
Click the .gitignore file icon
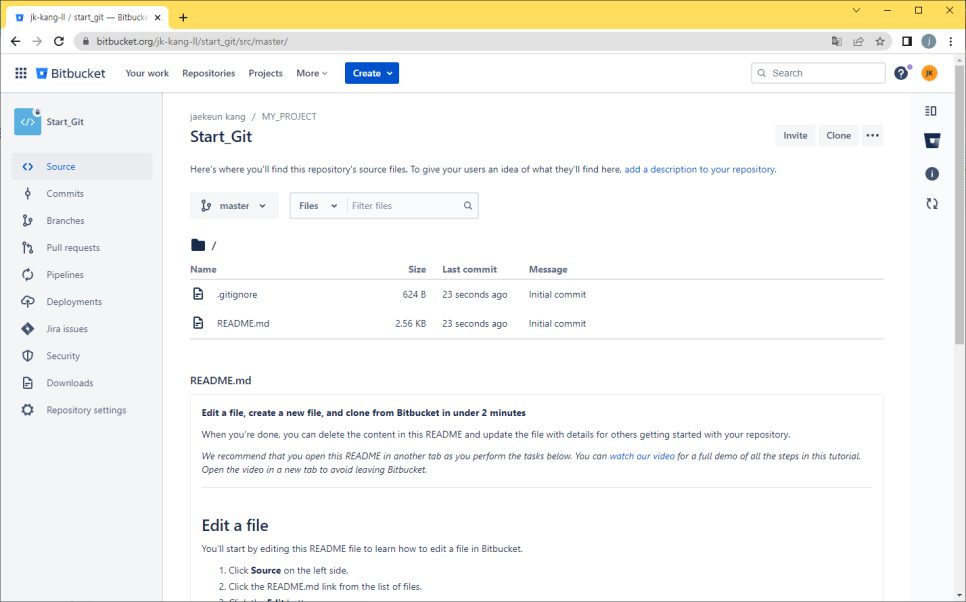198,294
